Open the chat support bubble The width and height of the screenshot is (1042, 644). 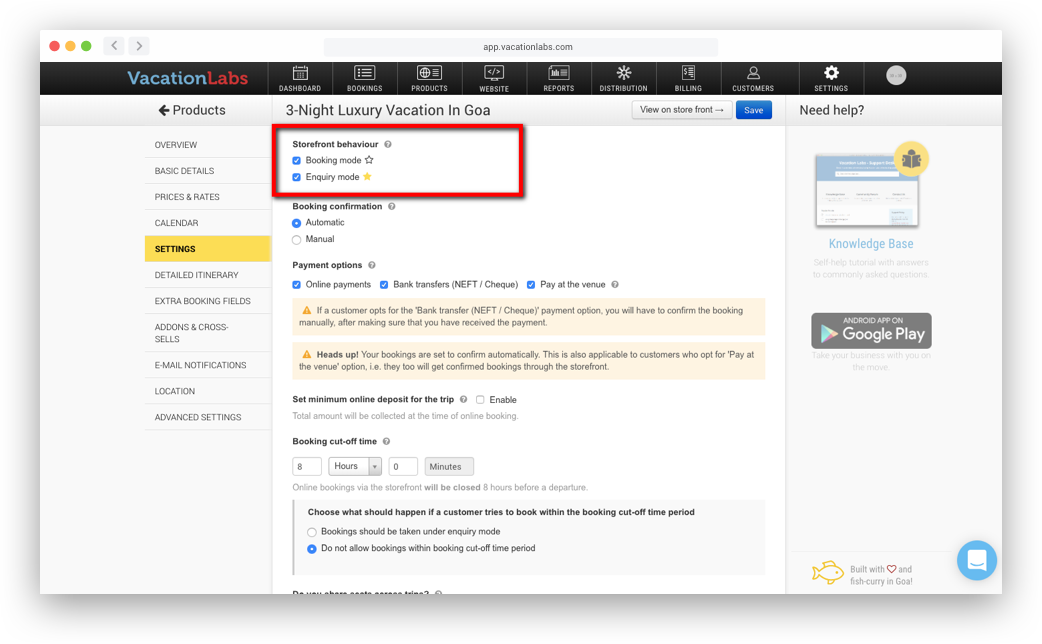[x=976, y=560]
